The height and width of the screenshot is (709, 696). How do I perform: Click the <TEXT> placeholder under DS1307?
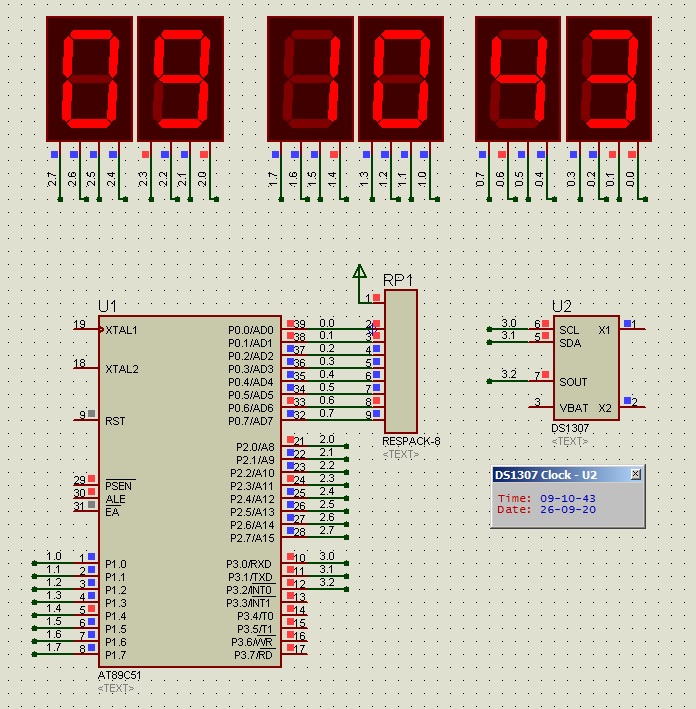569,441
